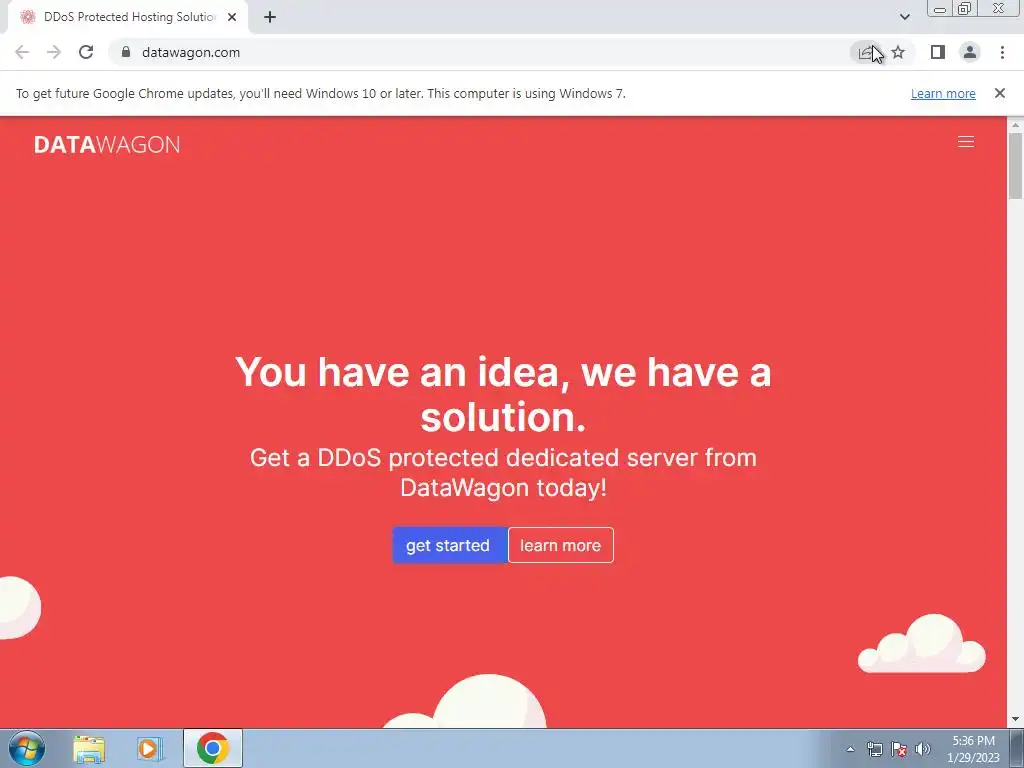Close the DDoS Protected Hosting tab
Screen dimensions: 1024x768
[232, 17]
